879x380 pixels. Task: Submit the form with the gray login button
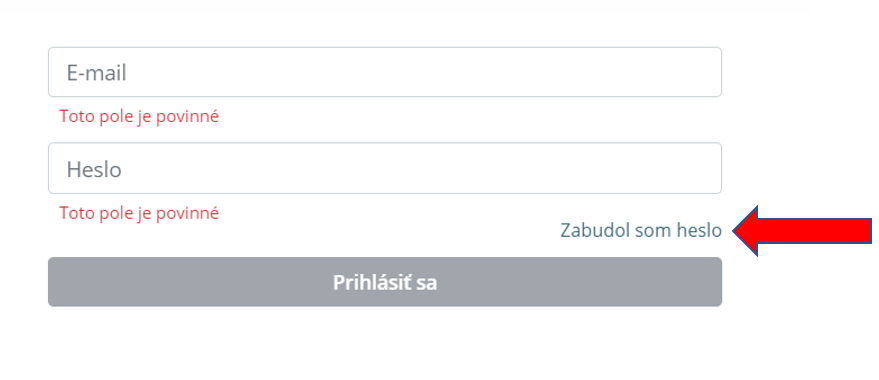tap(385, 282)
